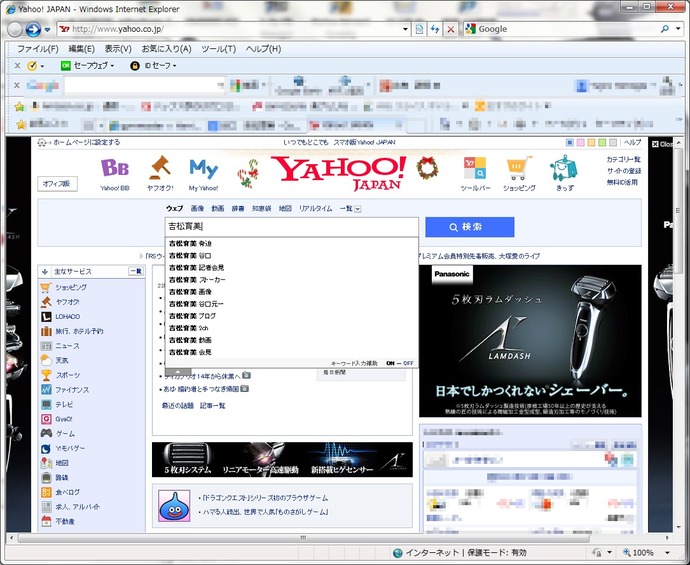Viewport: 690px width, 565px height.
Task: Open ゲーム in the services sidebar
Action: (x=65, y=433)
